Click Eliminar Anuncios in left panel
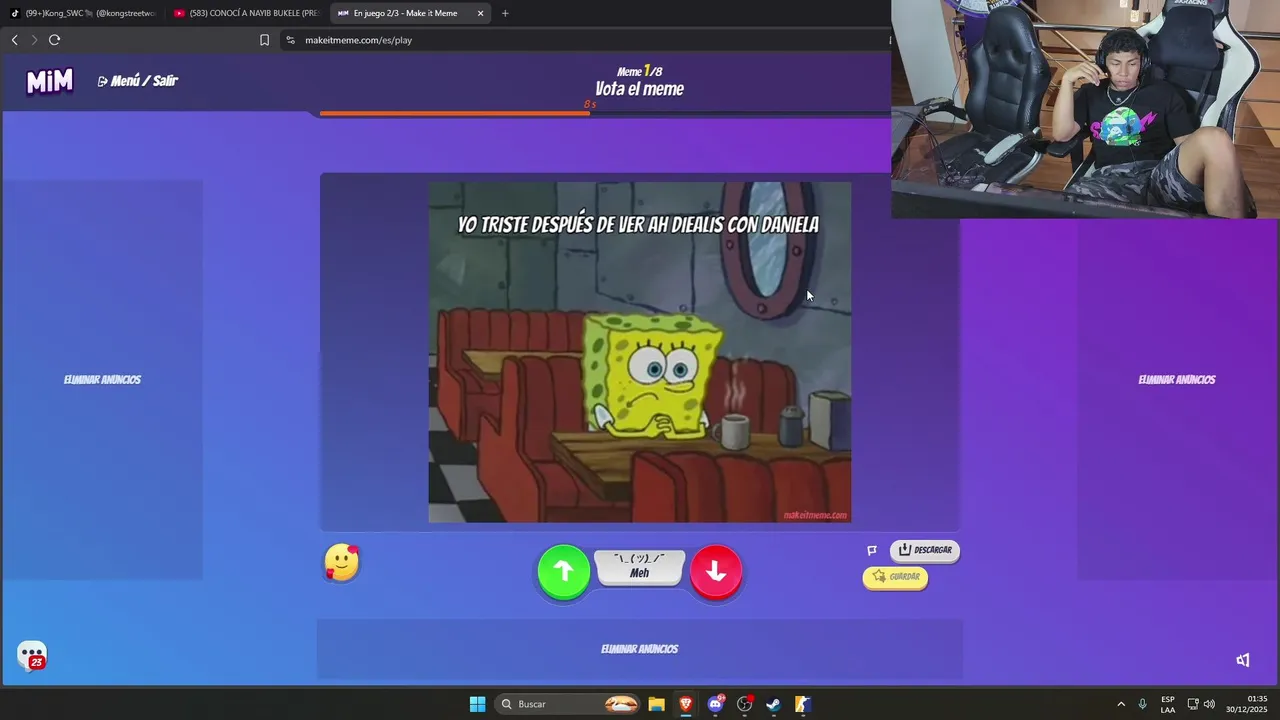 [x=102, y=380]
